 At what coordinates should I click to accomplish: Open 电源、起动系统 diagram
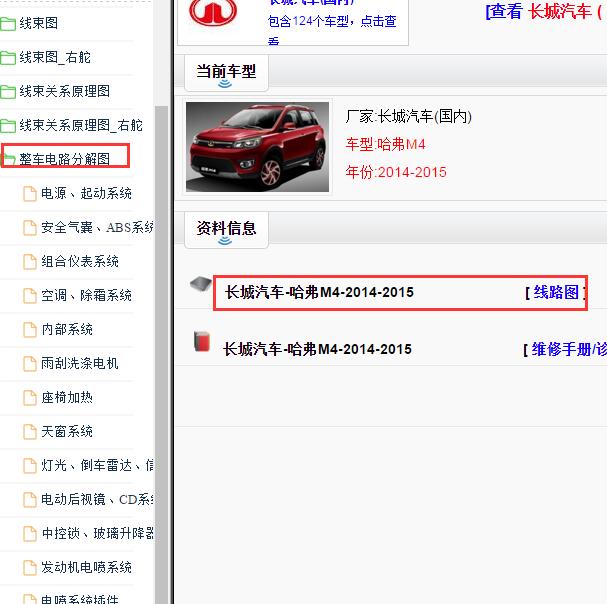[86, 193]
